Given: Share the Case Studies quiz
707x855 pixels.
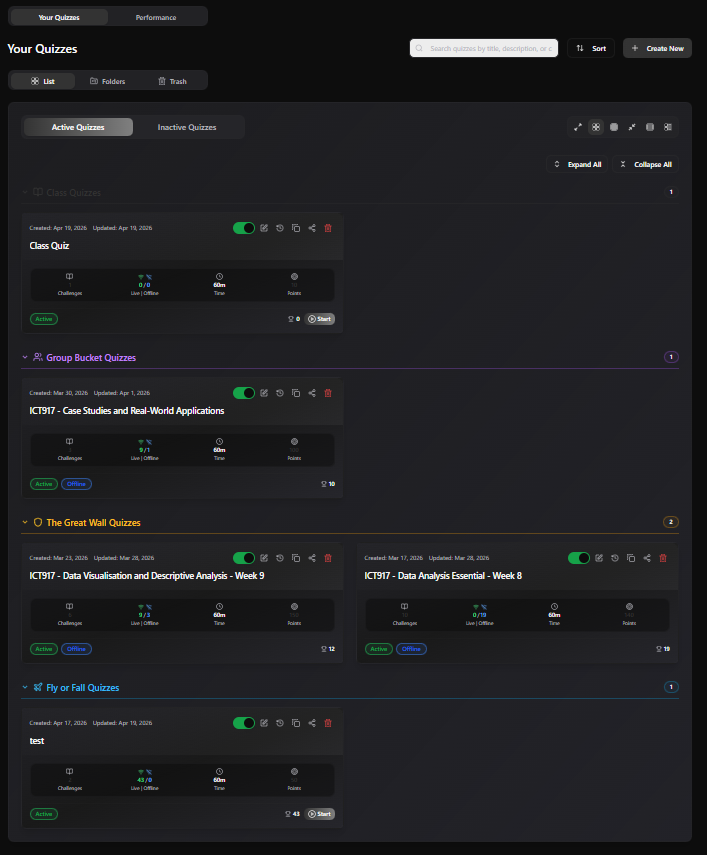Looking at the screenshot, I should pyautogui.click(x=312, y=393).
